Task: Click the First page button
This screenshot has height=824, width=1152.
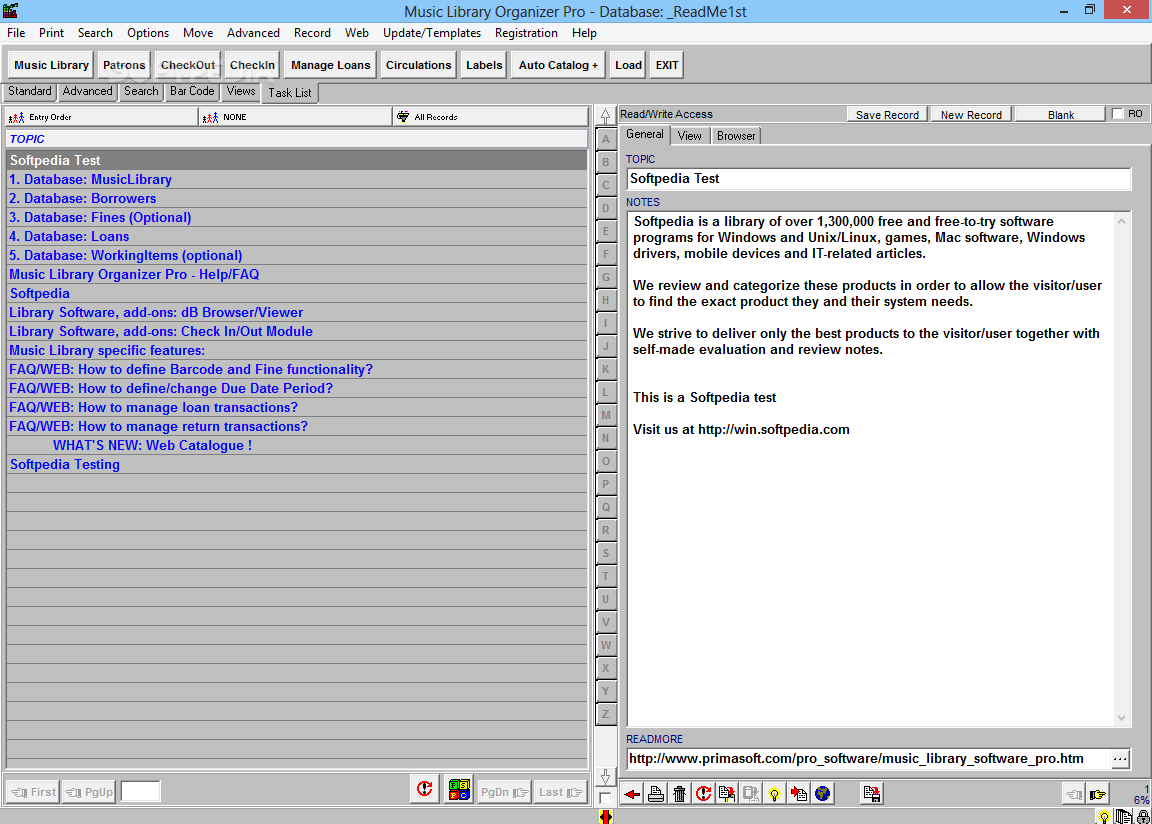Action: (x=34, y=792)
